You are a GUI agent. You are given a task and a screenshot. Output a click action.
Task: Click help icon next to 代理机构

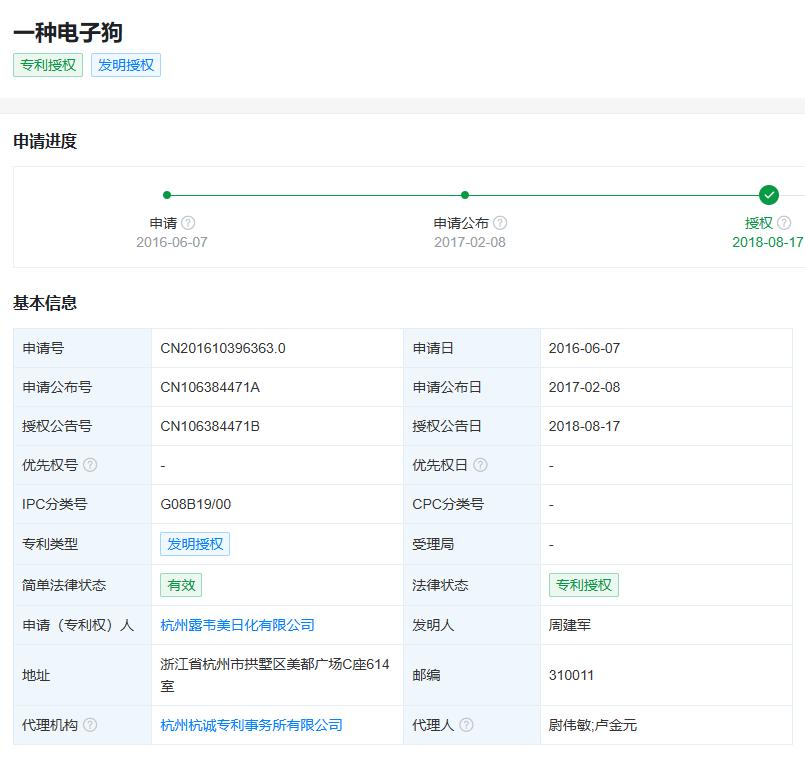point(90,725)
